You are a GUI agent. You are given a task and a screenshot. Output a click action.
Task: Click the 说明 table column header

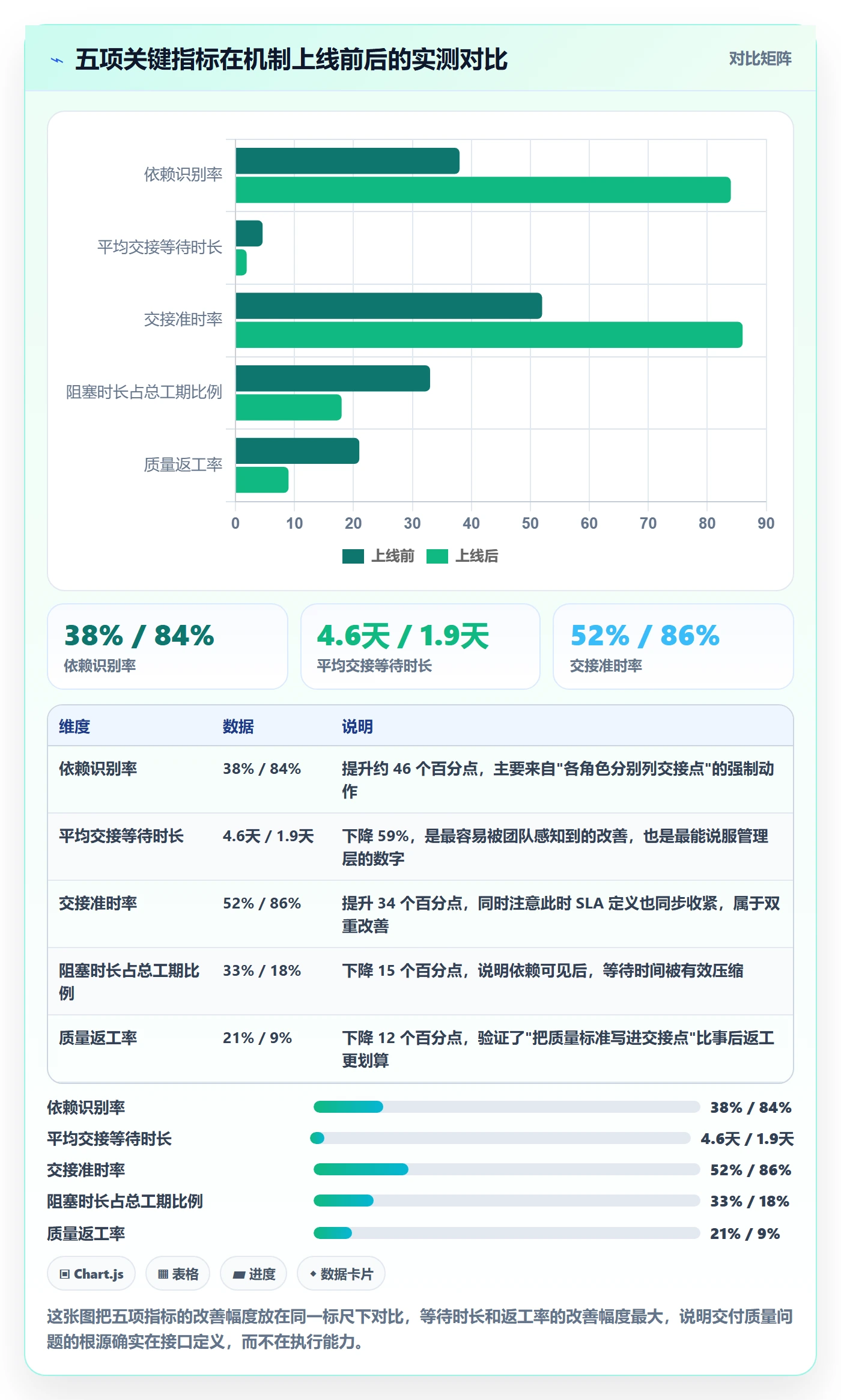click(x=357, y=726)
